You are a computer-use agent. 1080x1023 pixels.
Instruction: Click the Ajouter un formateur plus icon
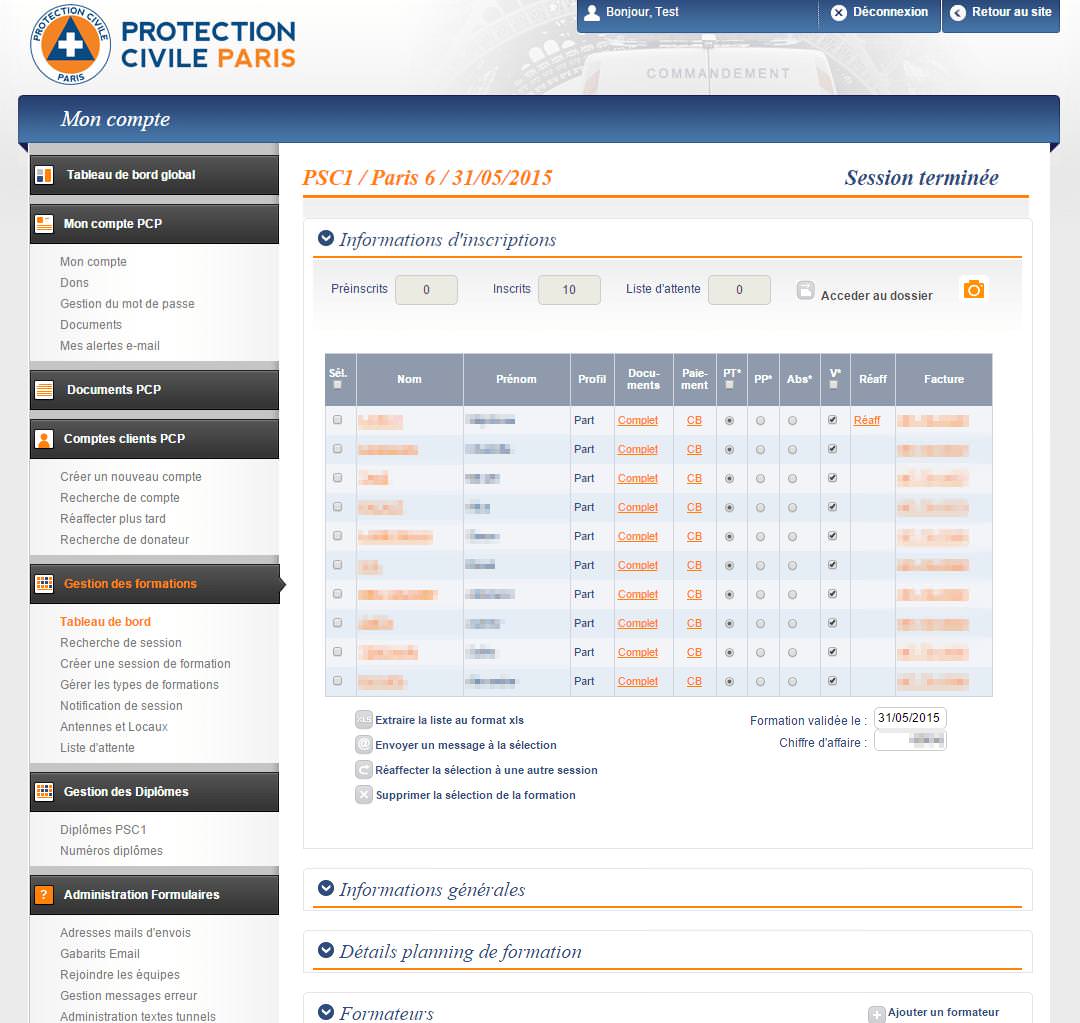pyautogui.click(x=876, y=1014)
